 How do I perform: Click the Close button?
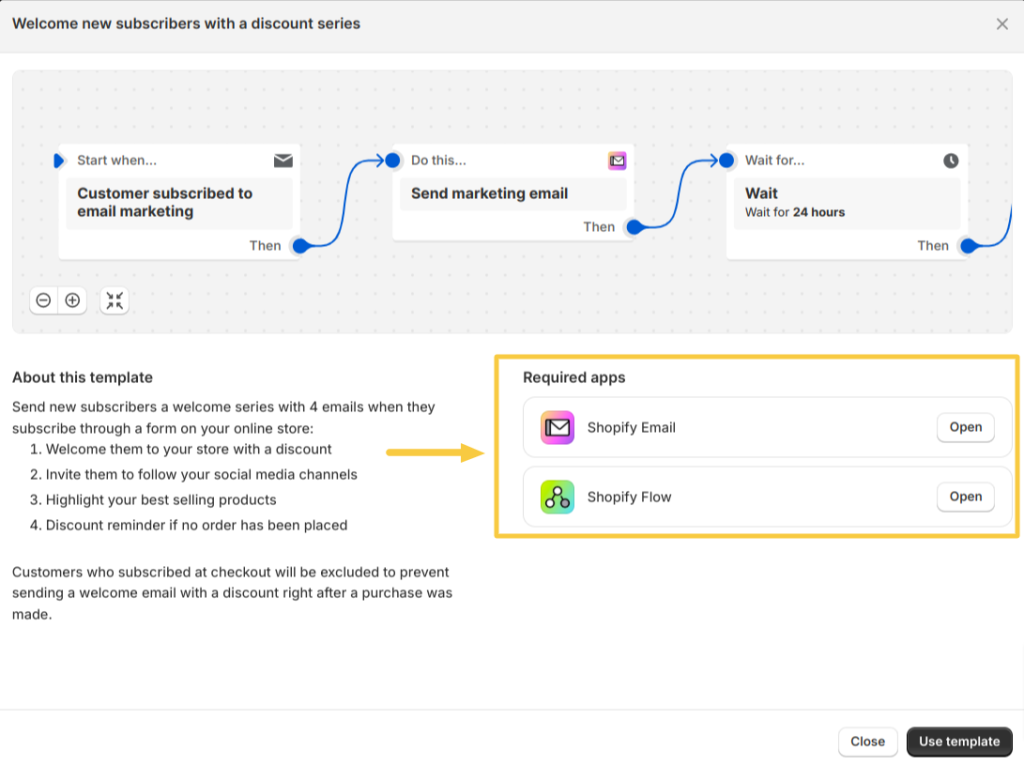click(867, 741)
